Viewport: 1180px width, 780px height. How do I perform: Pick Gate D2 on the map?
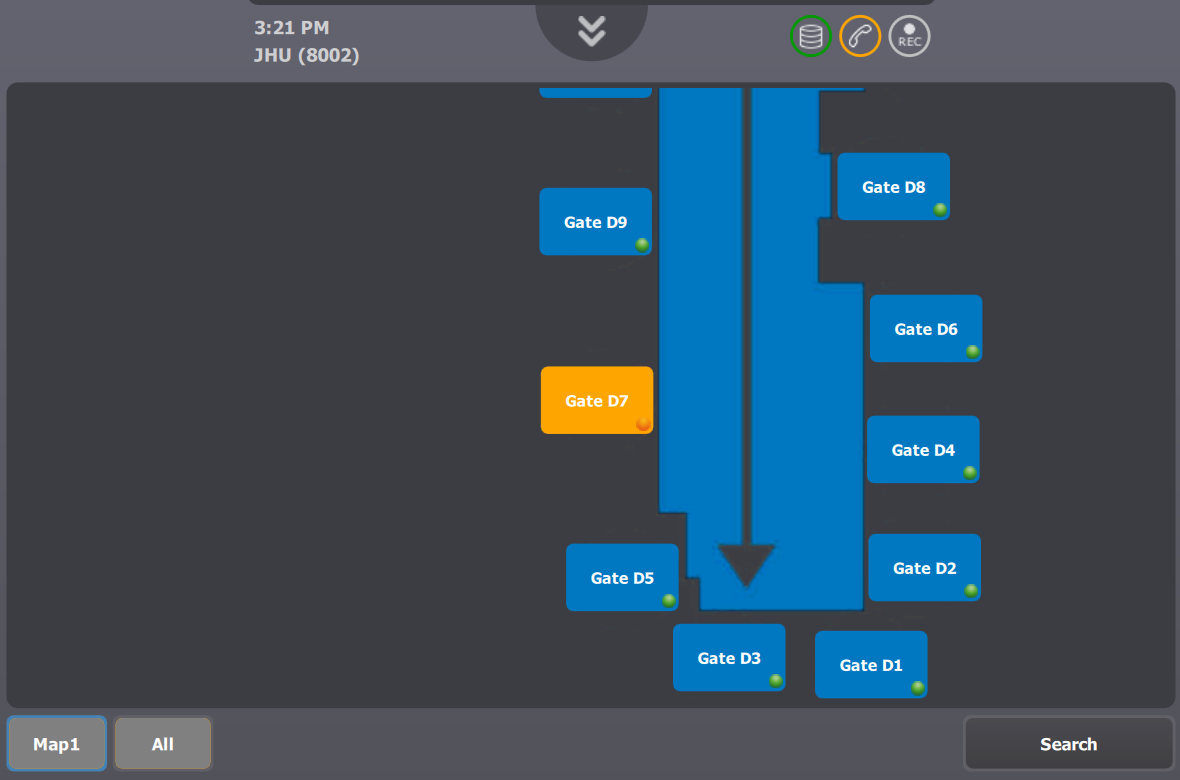(x=924, y=568)
